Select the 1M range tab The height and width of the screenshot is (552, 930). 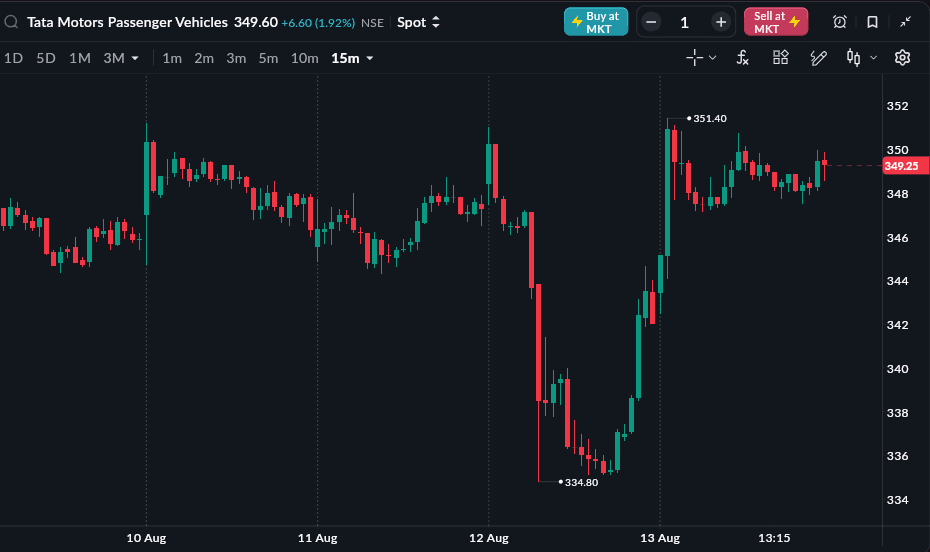[79, 58]
